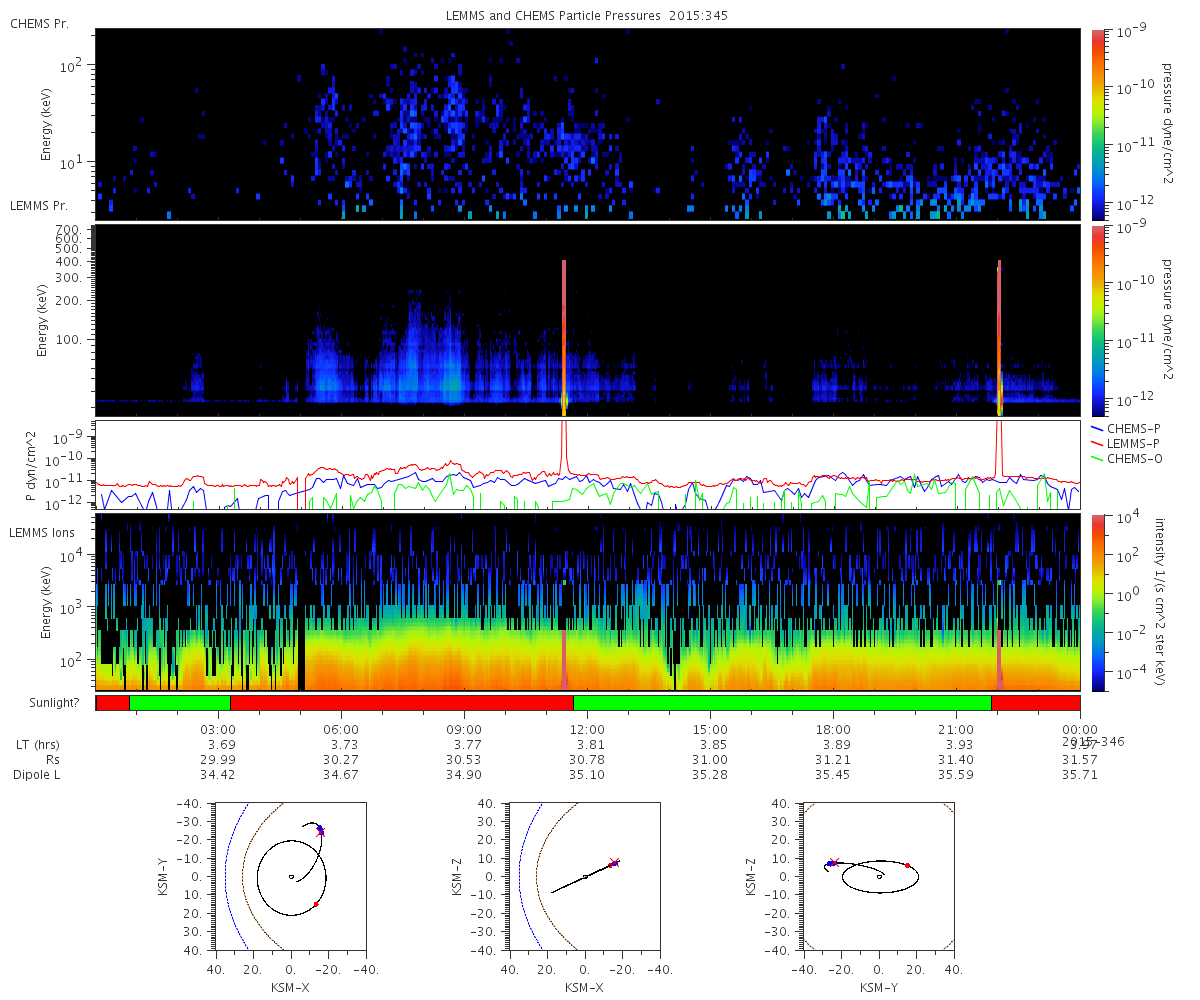Click the Rs value 30.78
Image resolution: width=1200 pixels, height=1000 pixels.
click(587, 760)
